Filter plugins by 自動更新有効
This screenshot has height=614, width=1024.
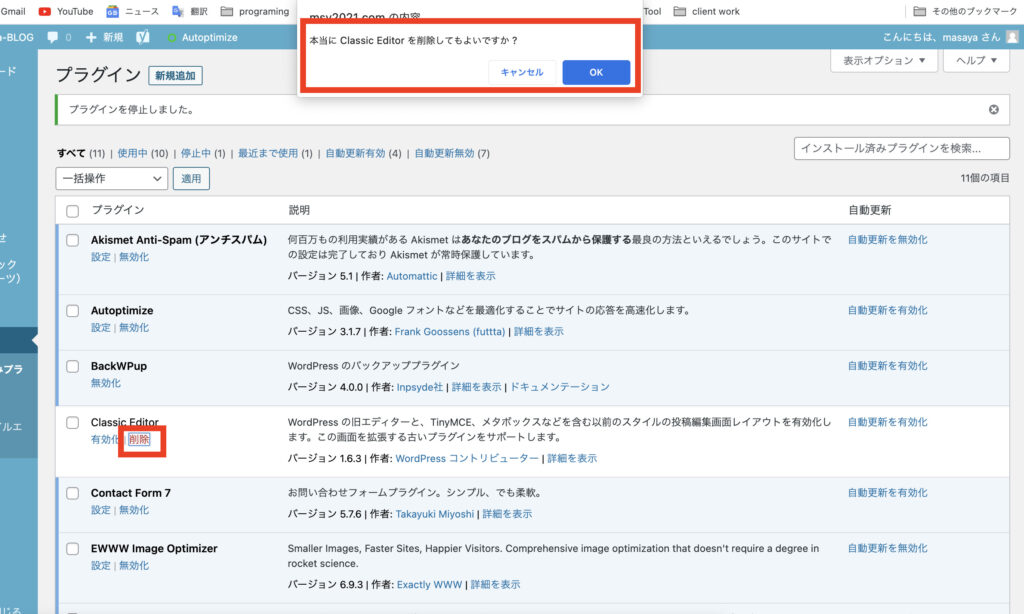coord(355,153)
